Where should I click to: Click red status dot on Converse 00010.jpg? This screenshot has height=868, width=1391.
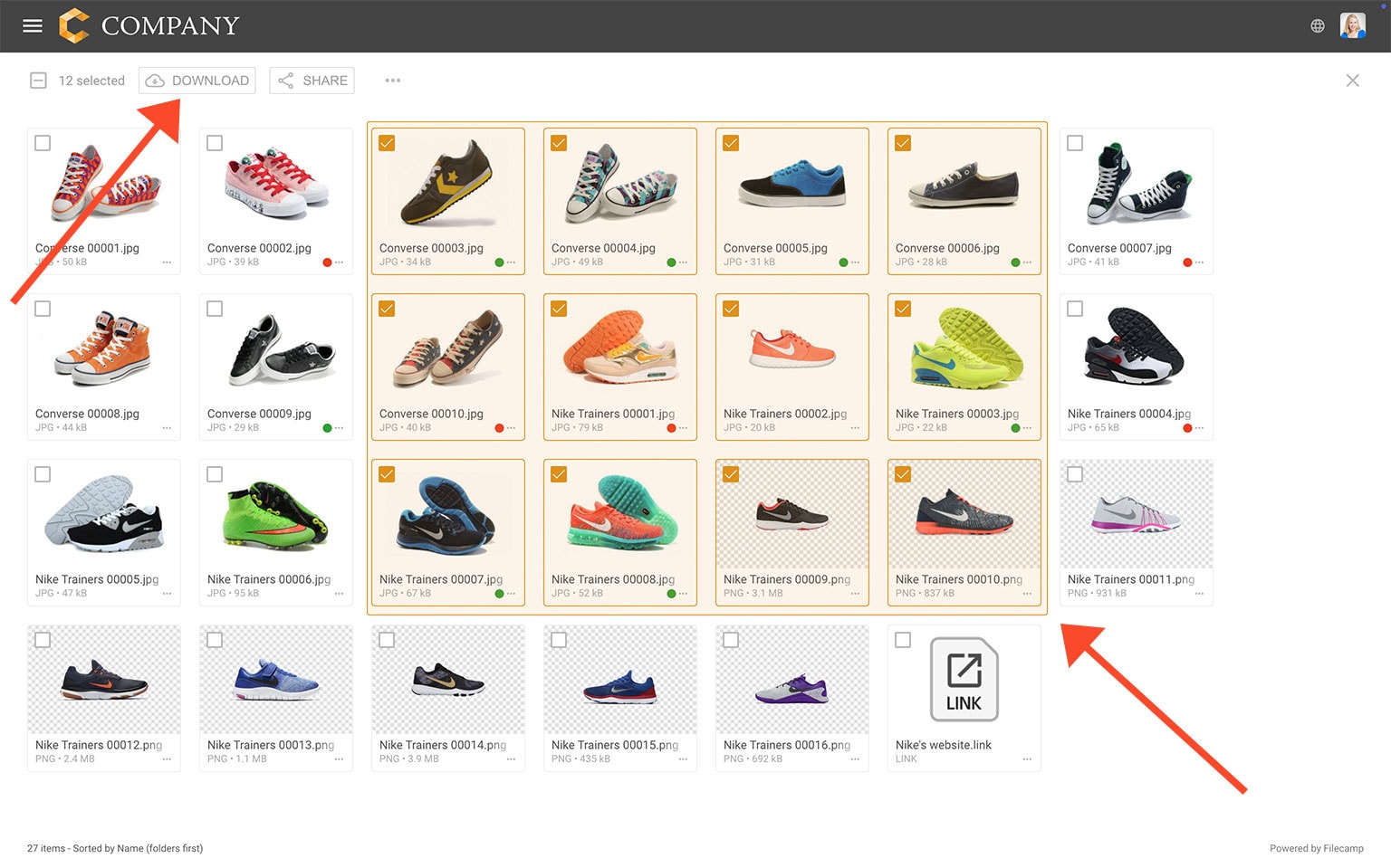pyautogui.click(x=499, y=428)
